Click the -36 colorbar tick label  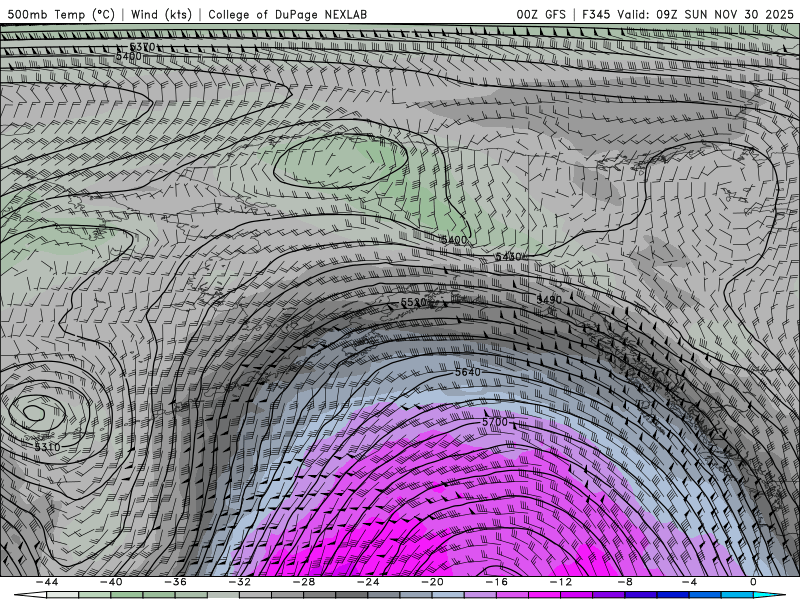175,582
